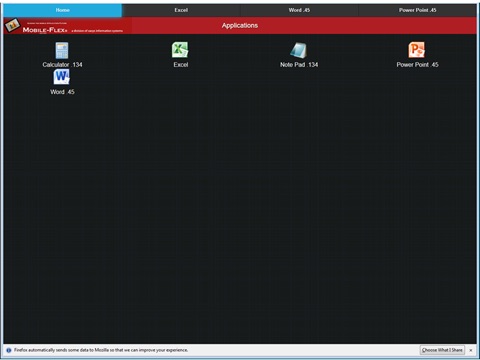Open the Calculator .134 application icon
The height and width of the screenshot is (360, 480).
pos(62,50)
